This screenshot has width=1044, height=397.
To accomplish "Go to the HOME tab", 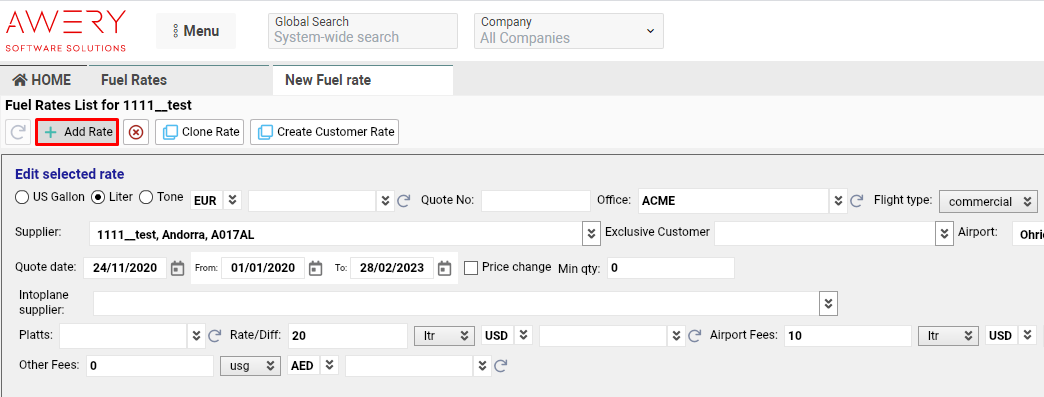I will click(x=42, y=80).
